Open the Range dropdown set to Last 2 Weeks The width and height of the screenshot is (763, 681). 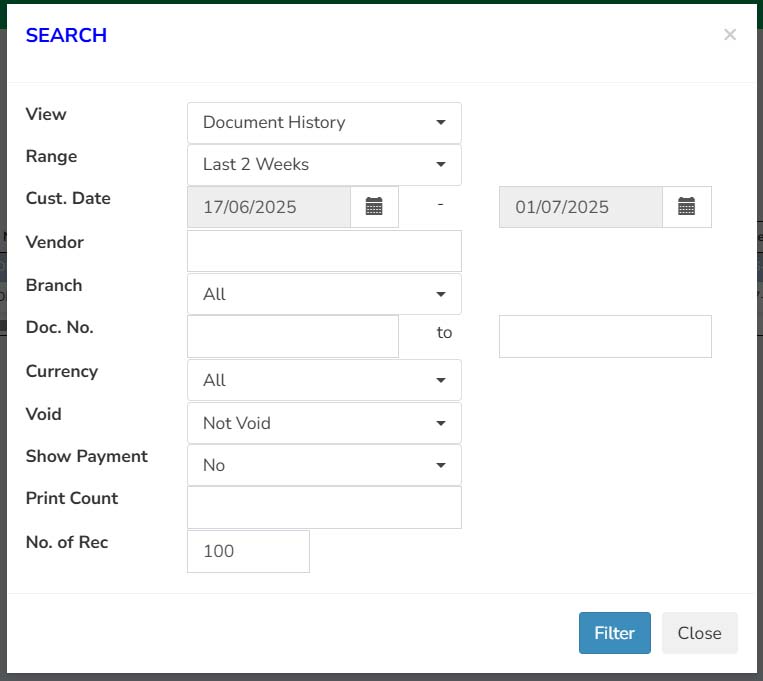[324, 165]
